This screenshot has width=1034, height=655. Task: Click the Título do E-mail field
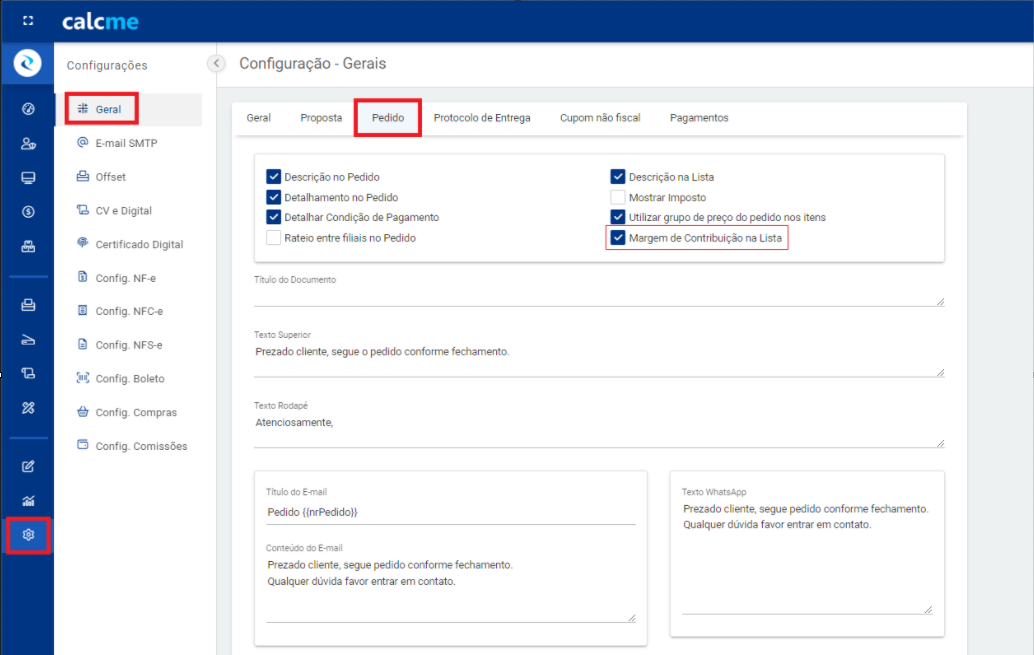tap(450, 512)
